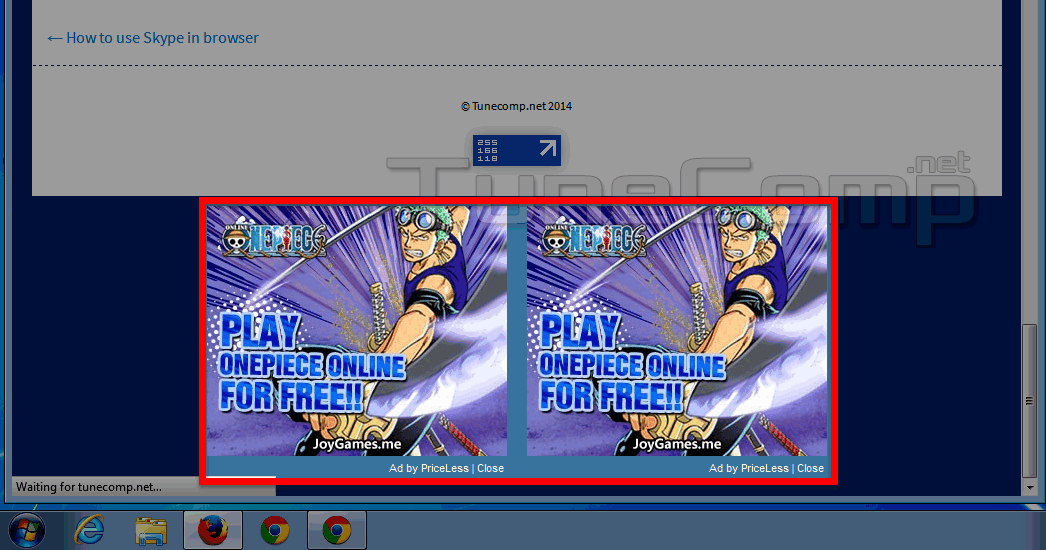Launch Internet Explorer from the taskbar
The image size is (1046, 550).
89,531
